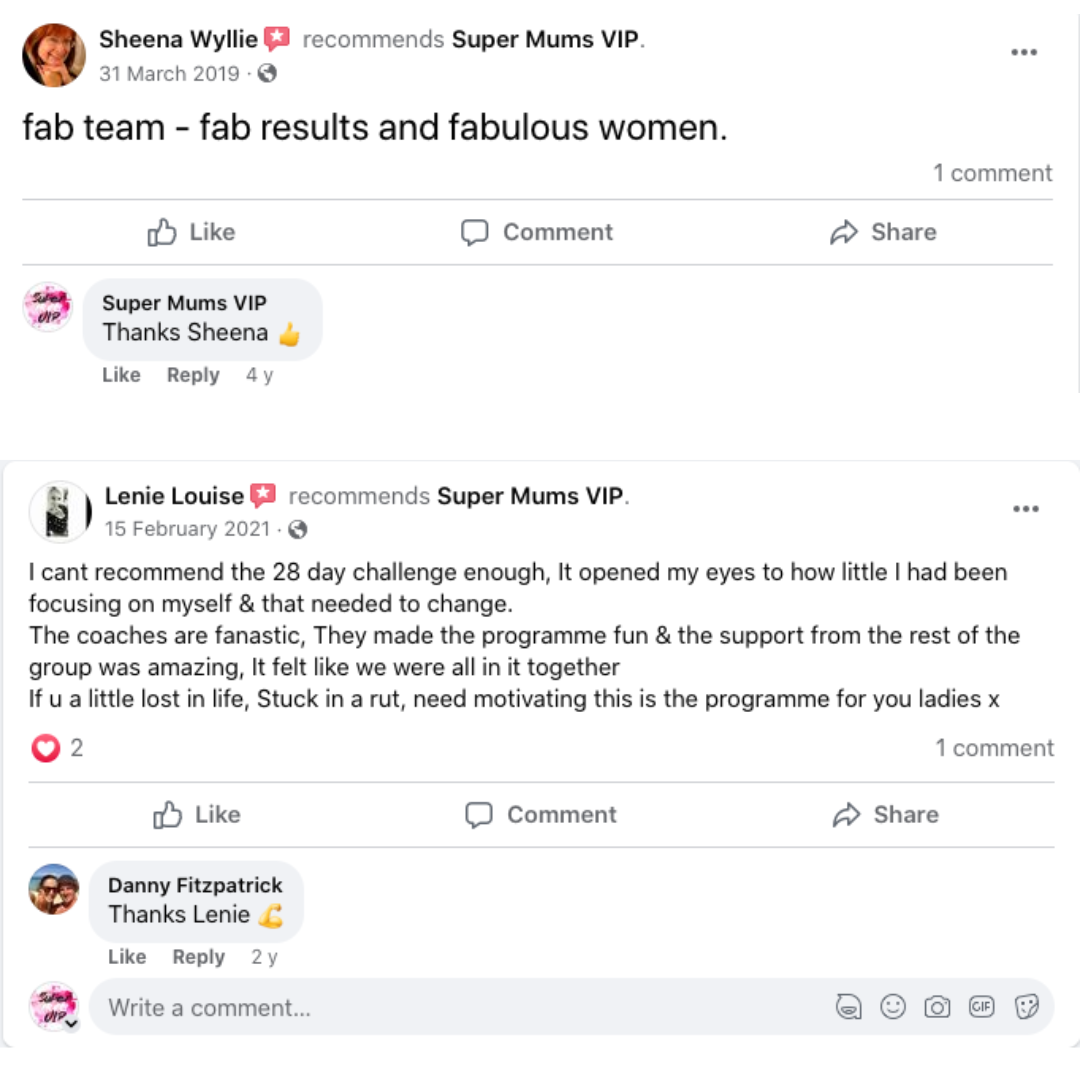View the 1 comment on Lenie's post
The width and height of the screenshot is (1080, 1080).
[x=994, y=748]
